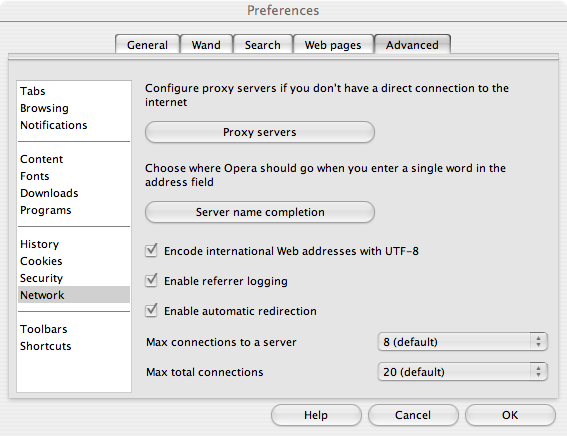Switch to the General tab
Image resolution: width=567 pixels, height=436 pixels.
pos(147,45)
